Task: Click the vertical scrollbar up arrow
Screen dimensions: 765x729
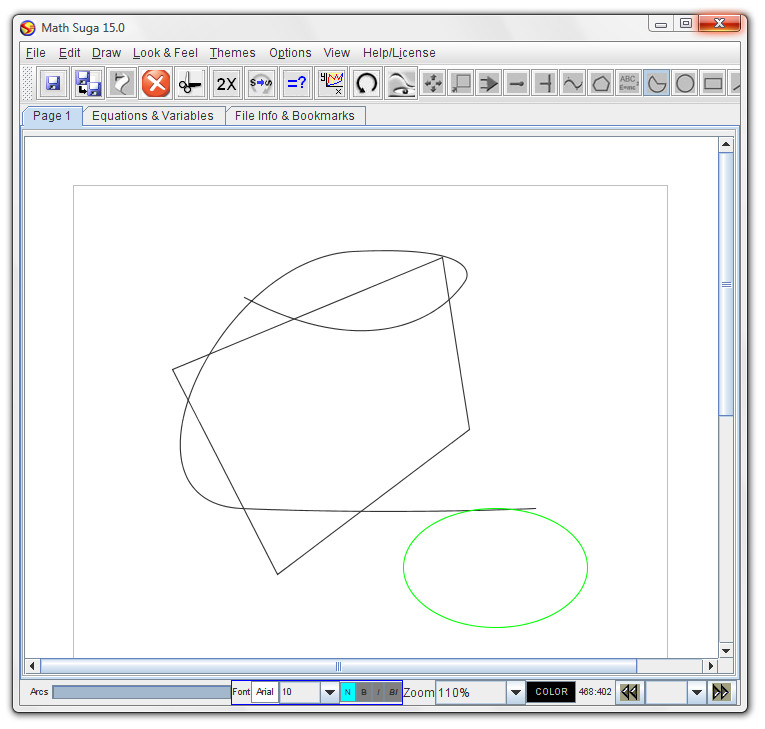Action: point(726,144)
